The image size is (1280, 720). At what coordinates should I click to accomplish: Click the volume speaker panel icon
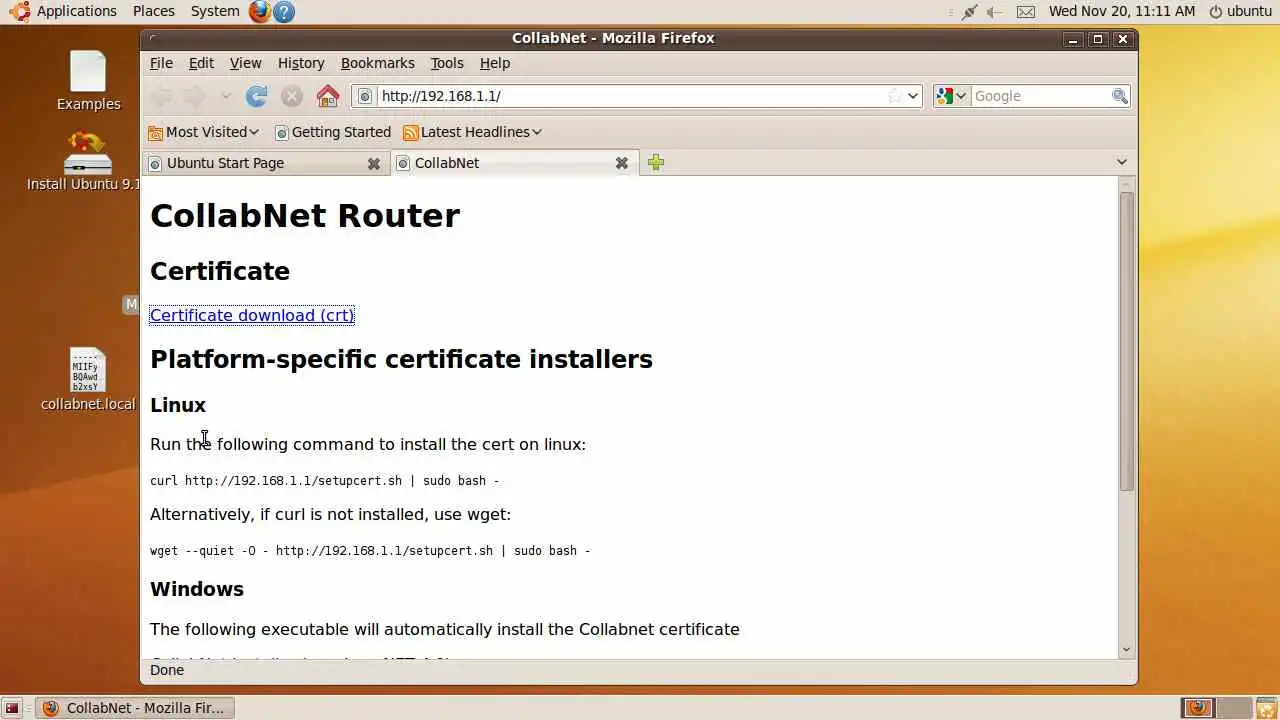tap(995, 11)
